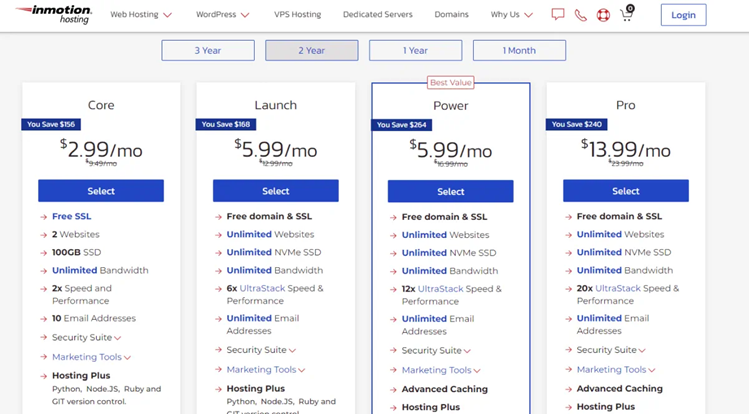Choose the 1 Month billing term
The width and height of the screenshot is (749, 414).
coord(519,50)
